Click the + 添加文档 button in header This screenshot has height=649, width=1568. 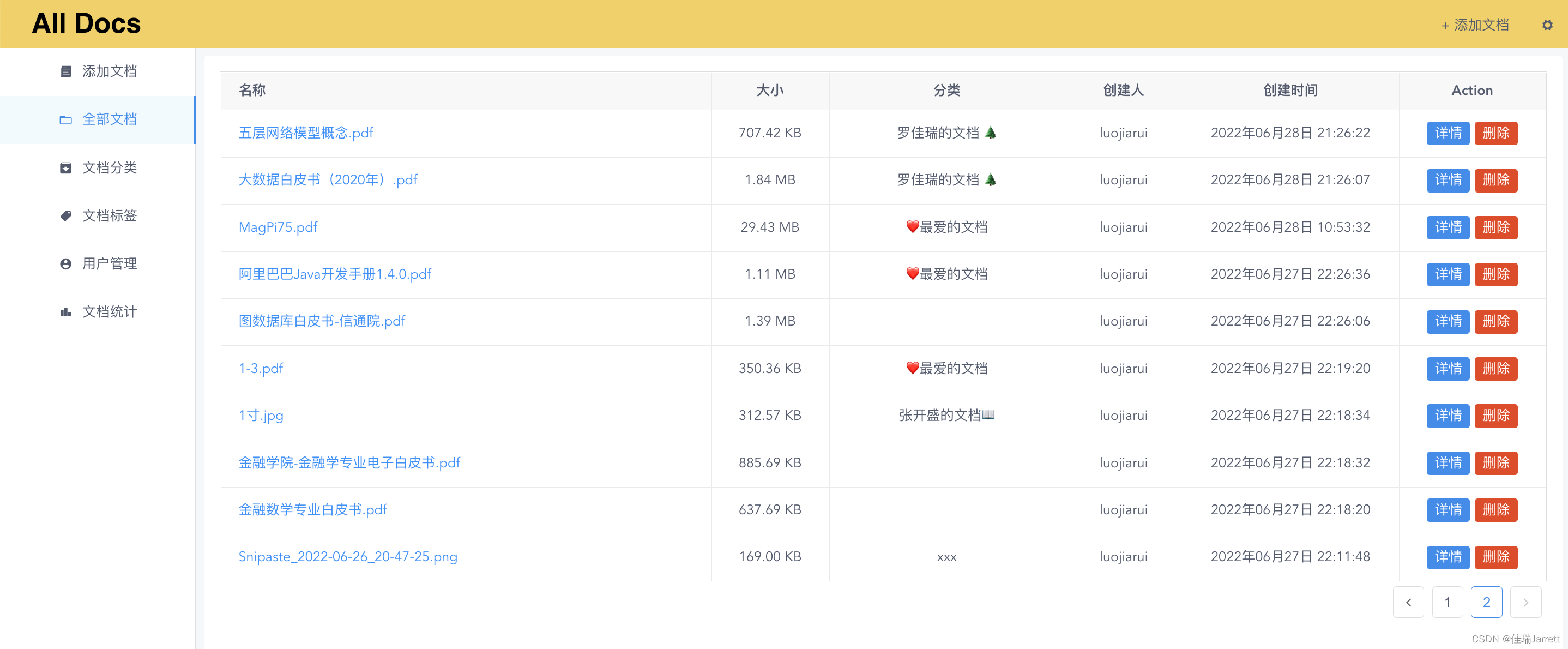coord(1475,25)
